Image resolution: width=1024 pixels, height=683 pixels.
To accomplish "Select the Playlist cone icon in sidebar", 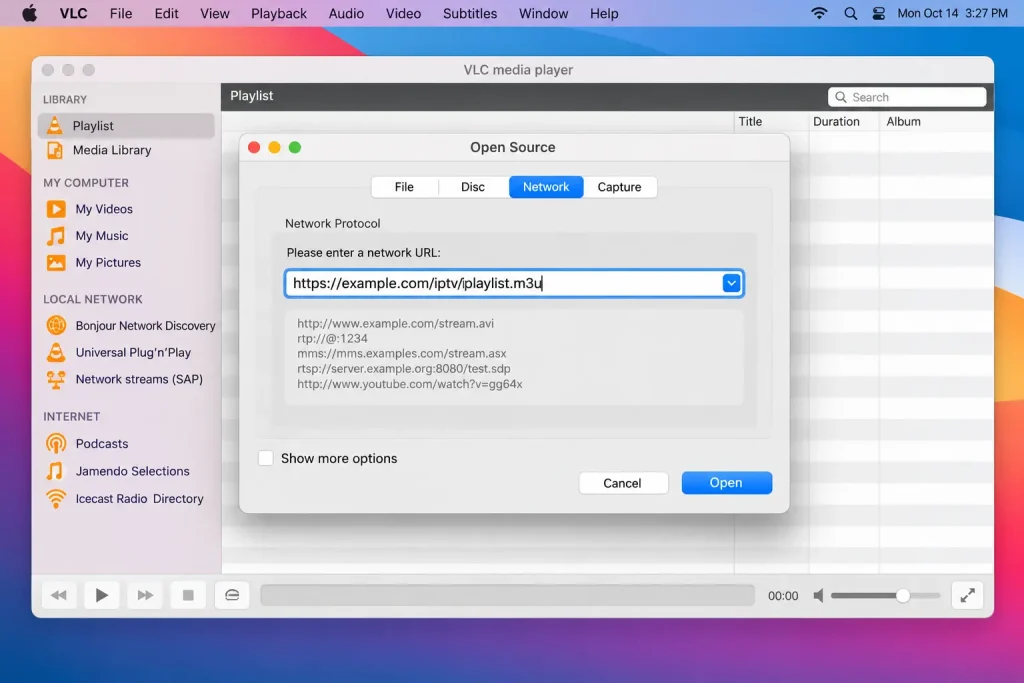I will coord(55,125).
